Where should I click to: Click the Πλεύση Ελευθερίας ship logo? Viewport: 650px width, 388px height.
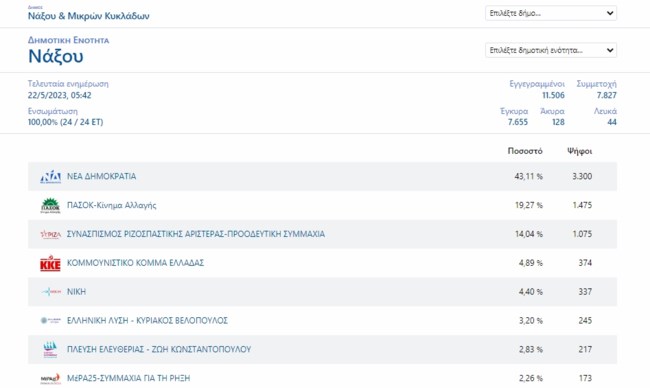tap(51, 349)
